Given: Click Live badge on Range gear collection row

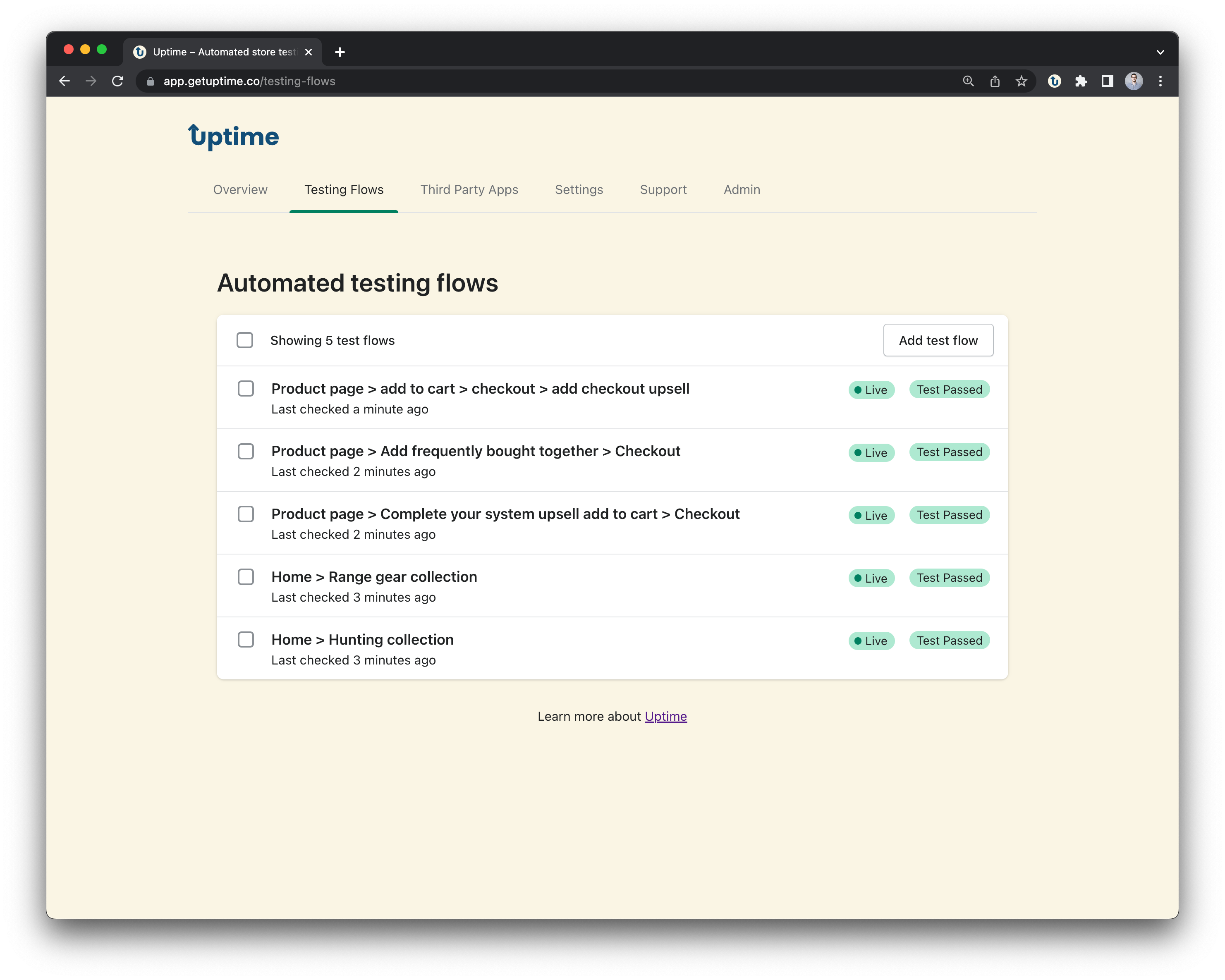Looking at the screenshot, I should (871, 578).
